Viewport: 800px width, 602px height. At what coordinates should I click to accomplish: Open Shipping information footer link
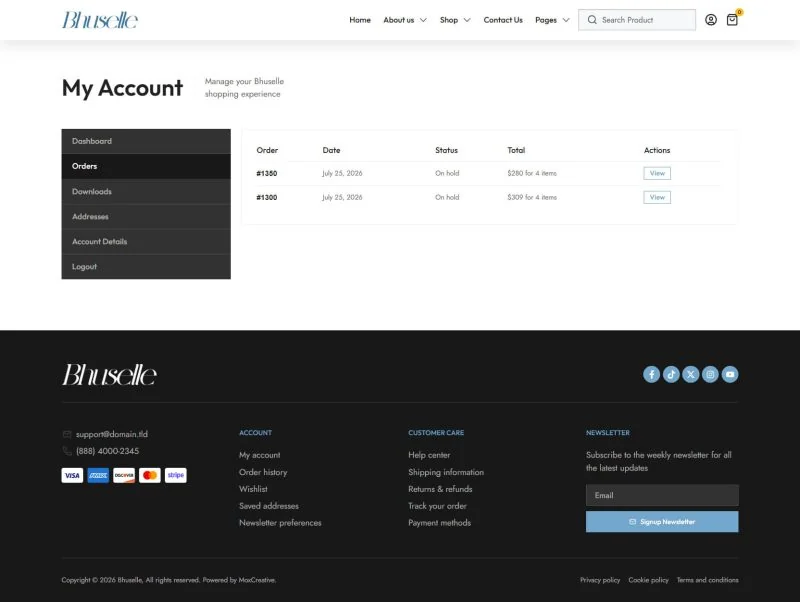[x=446, y=472]
